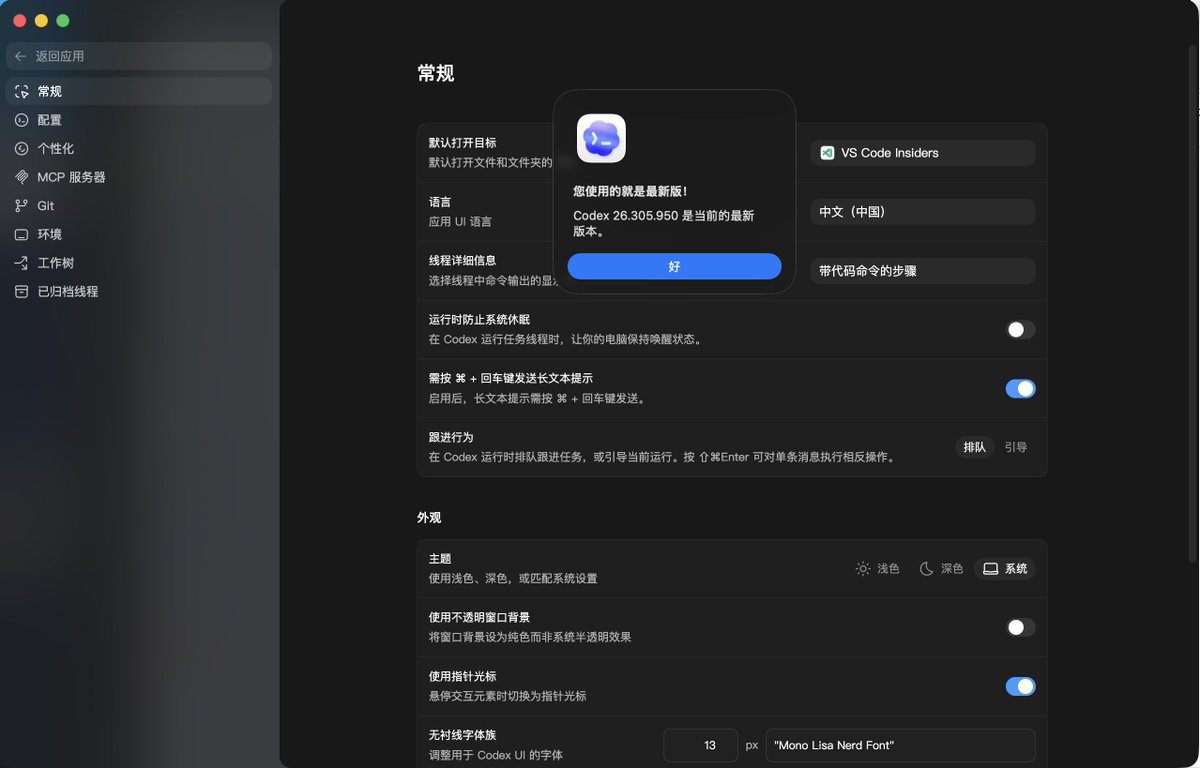Image resolution: width=1200 pixels, height=768 pixels.
Task: Disable the 使用指针光标 toggle
Action: (1020, 686)
